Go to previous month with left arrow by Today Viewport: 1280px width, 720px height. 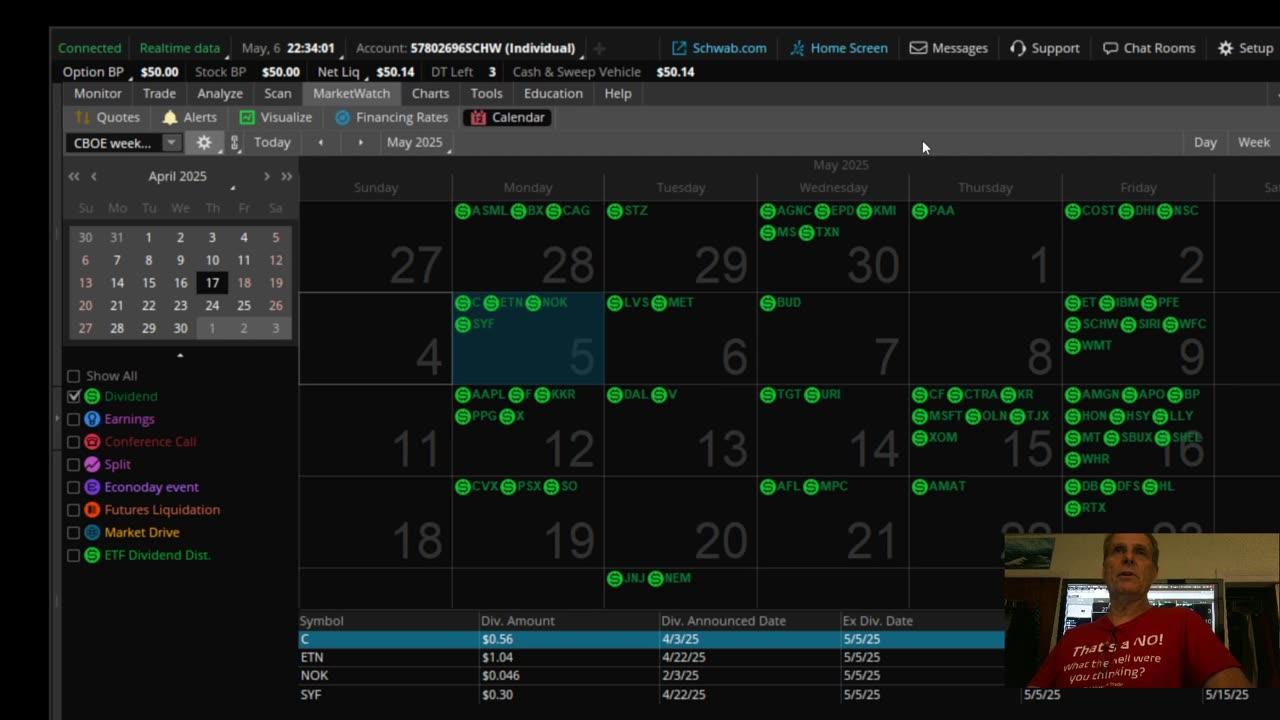[x=320, y=143]
